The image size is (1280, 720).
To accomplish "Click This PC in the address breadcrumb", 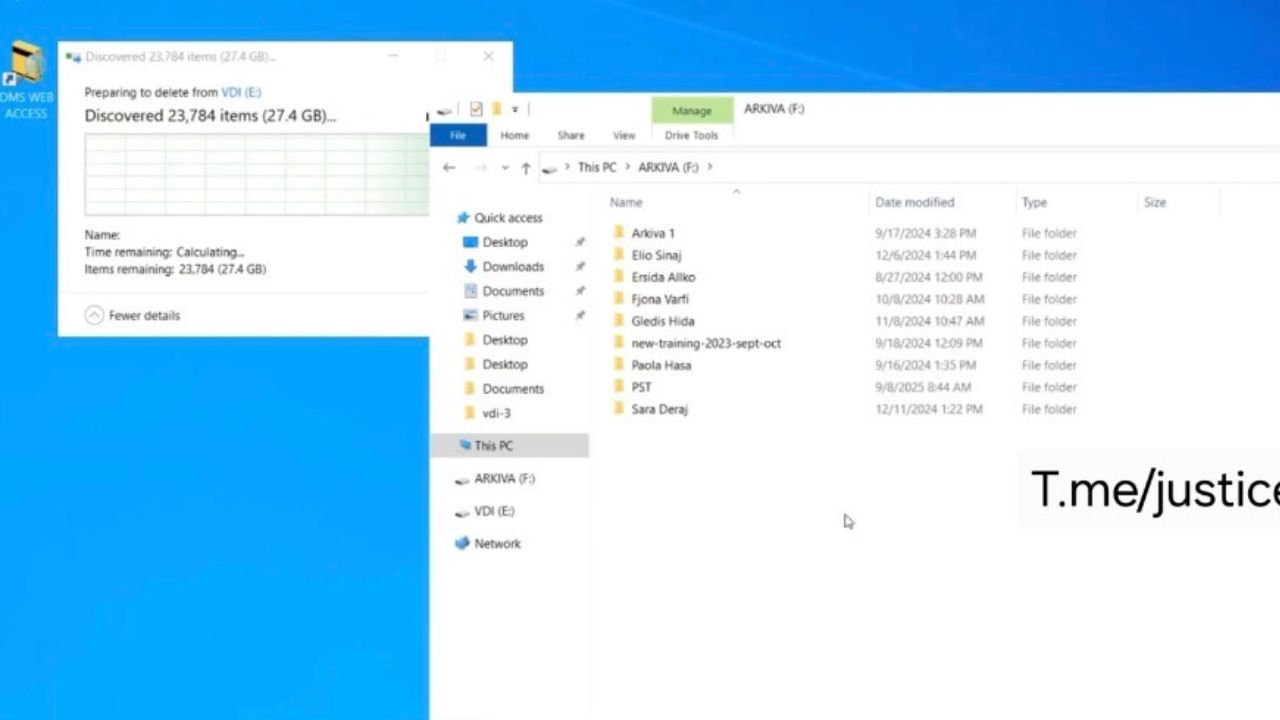I will coord(597,167).
